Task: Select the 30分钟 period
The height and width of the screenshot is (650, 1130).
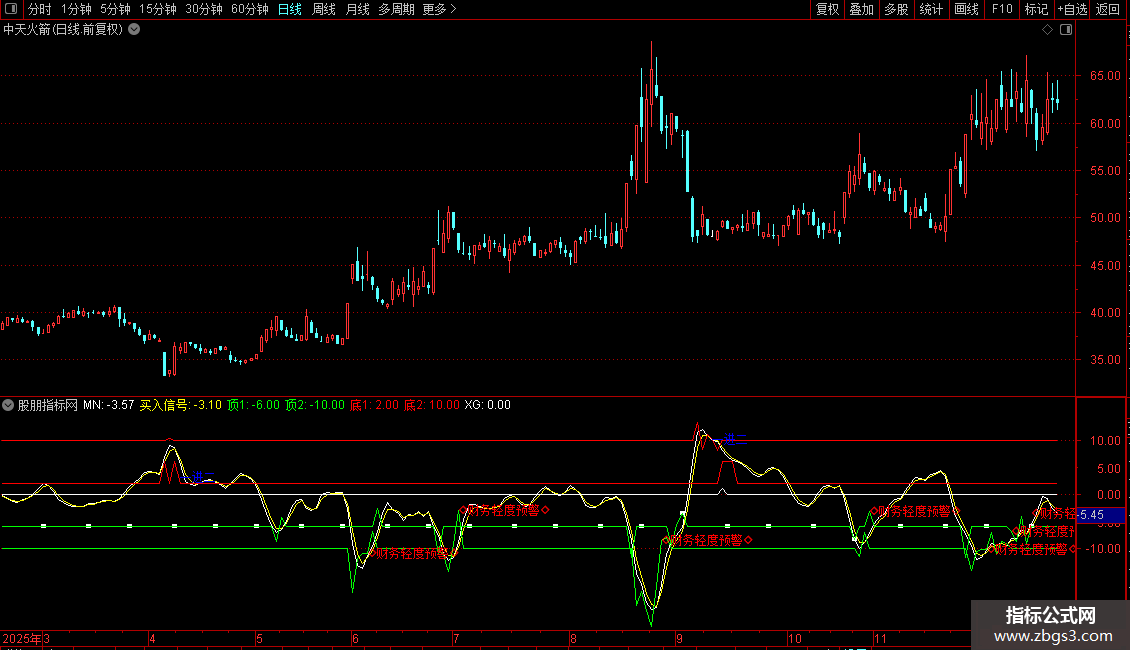Action: pos(204,9)
